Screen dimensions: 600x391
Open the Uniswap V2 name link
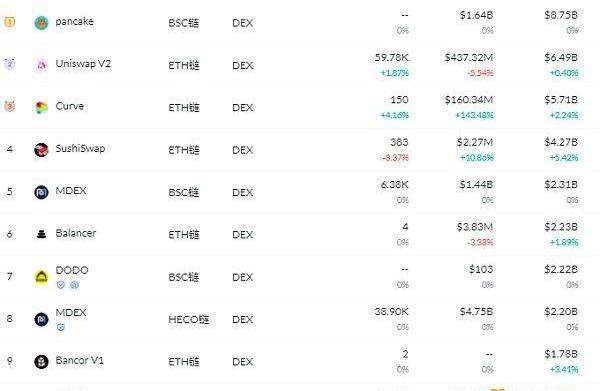[x=83, y=64]
